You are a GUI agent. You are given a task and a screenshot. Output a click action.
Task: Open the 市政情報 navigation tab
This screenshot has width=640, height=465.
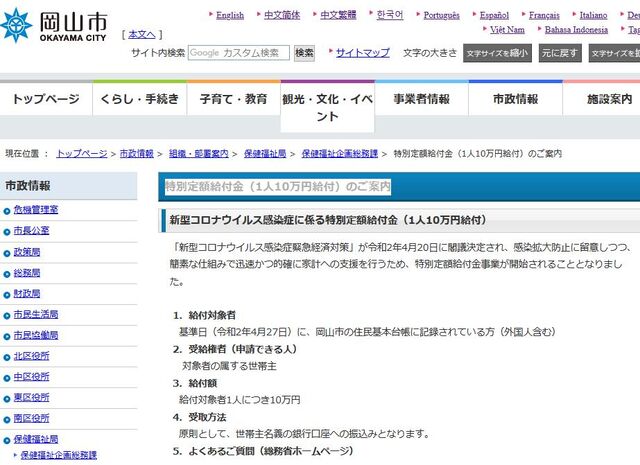coord(516,99)
